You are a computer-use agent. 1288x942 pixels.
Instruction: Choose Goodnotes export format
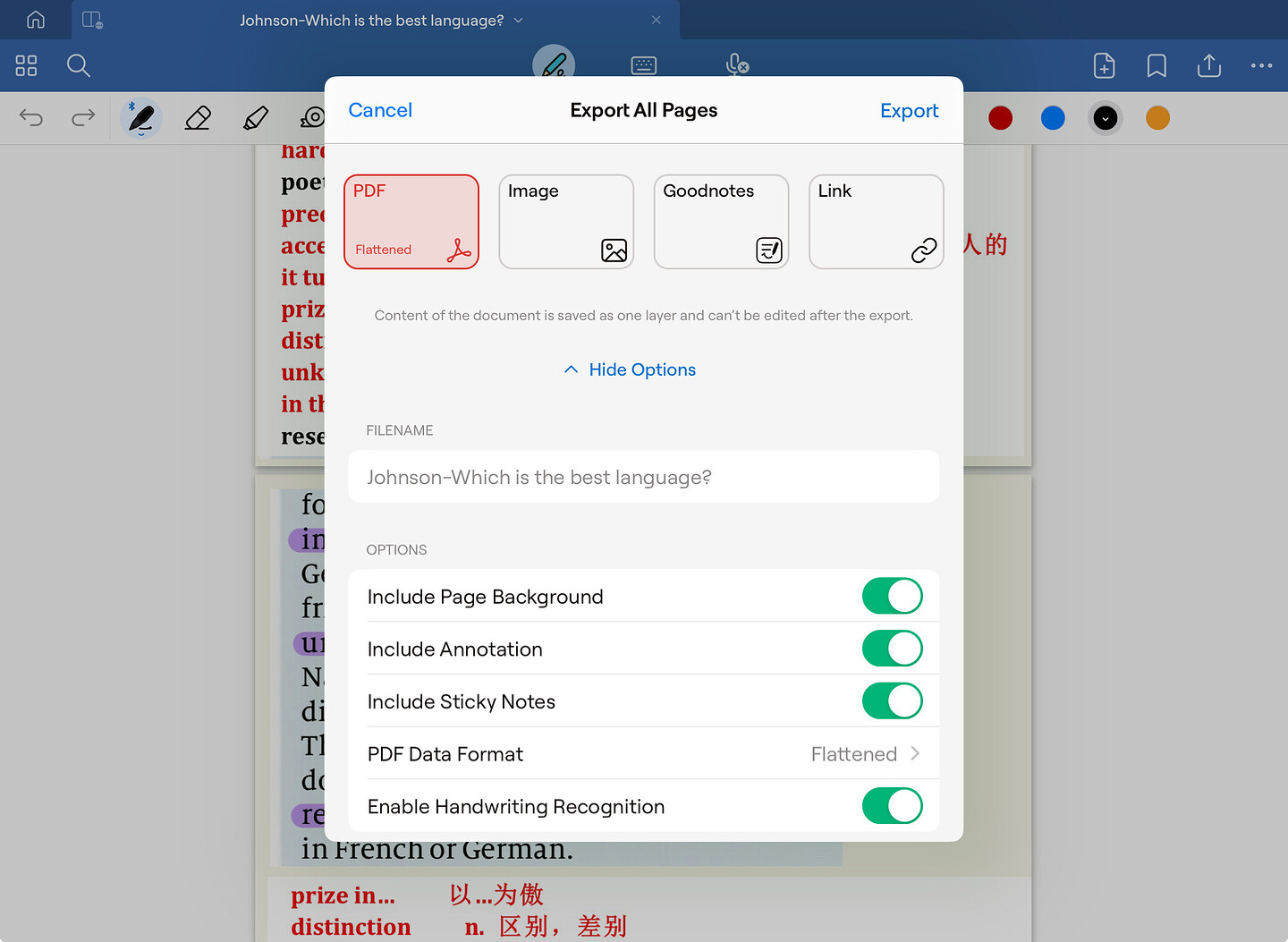click(721, 222)
